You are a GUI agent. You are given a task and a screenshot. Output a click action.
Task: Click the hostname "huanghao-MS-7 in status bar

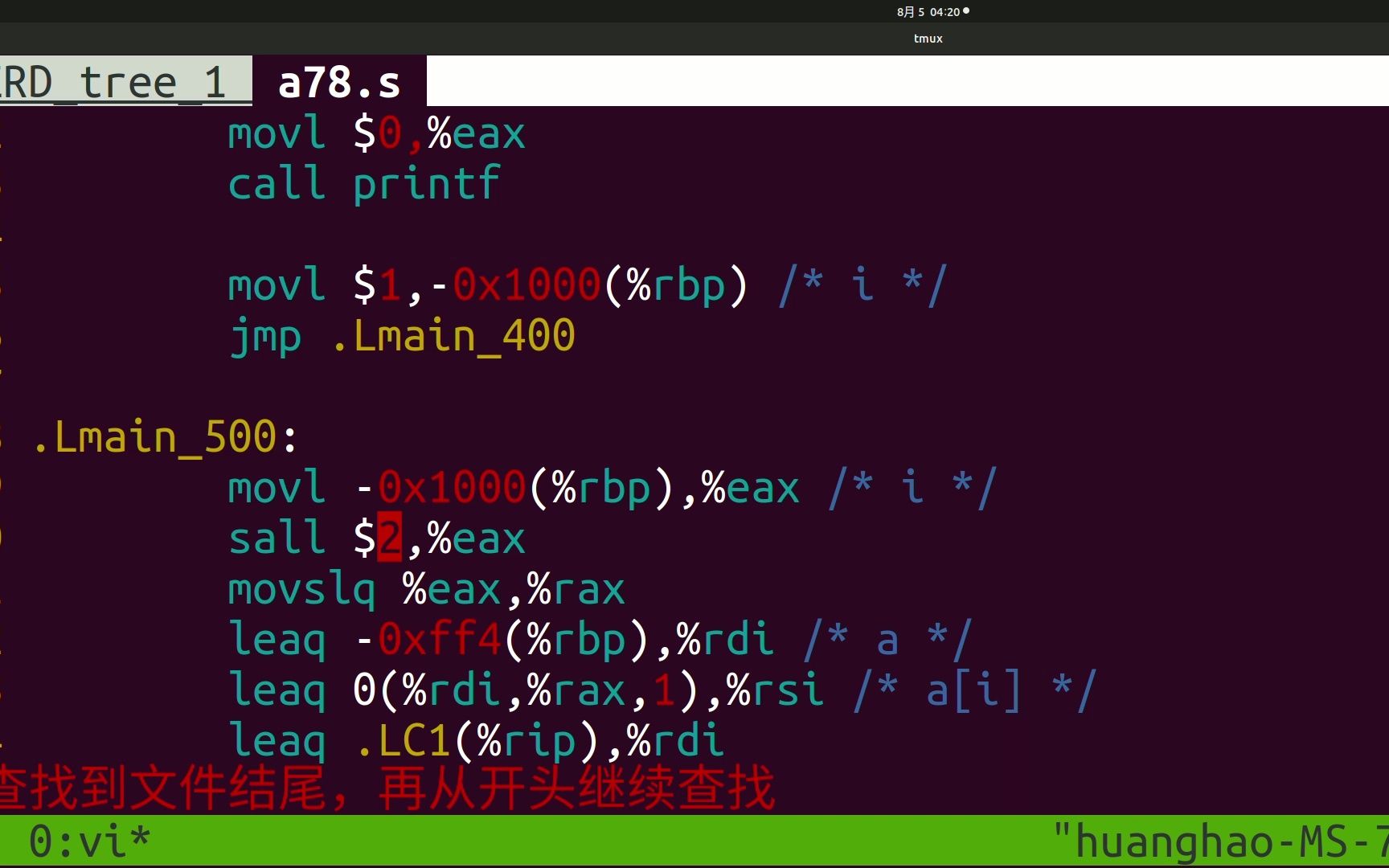1221,841
